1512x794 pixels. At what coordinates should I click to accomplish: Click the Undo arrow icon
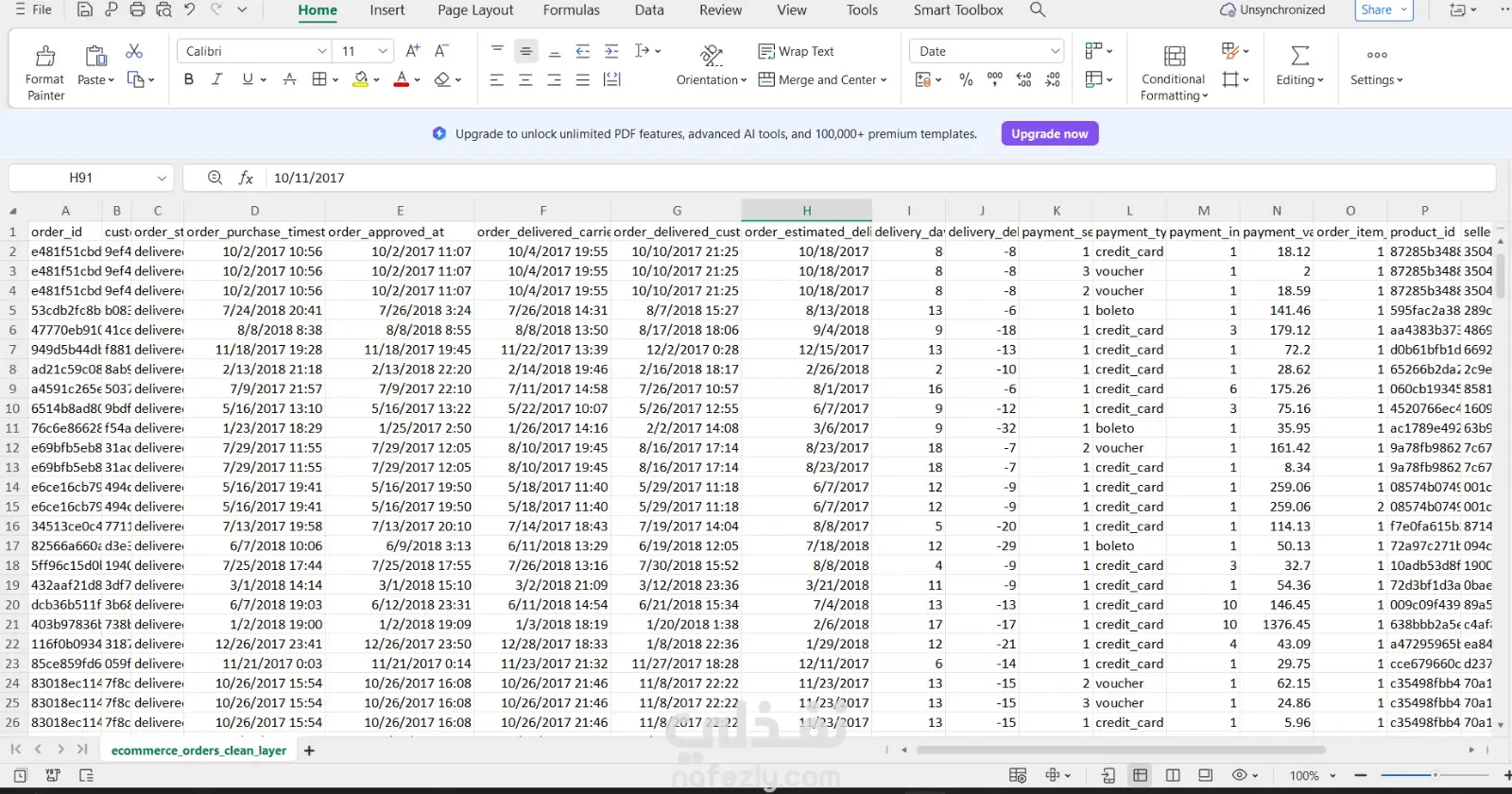point(190,9)
